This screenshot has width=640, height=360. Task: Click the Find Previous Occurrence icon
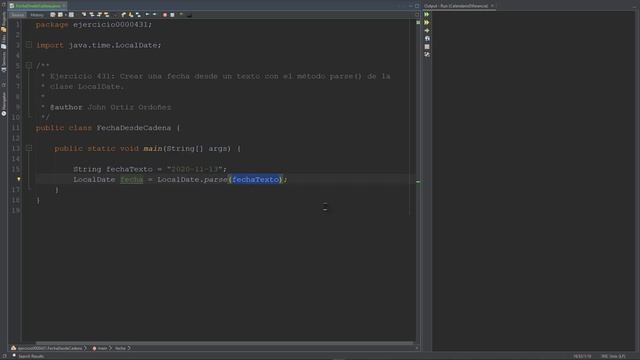coord(91,15)
